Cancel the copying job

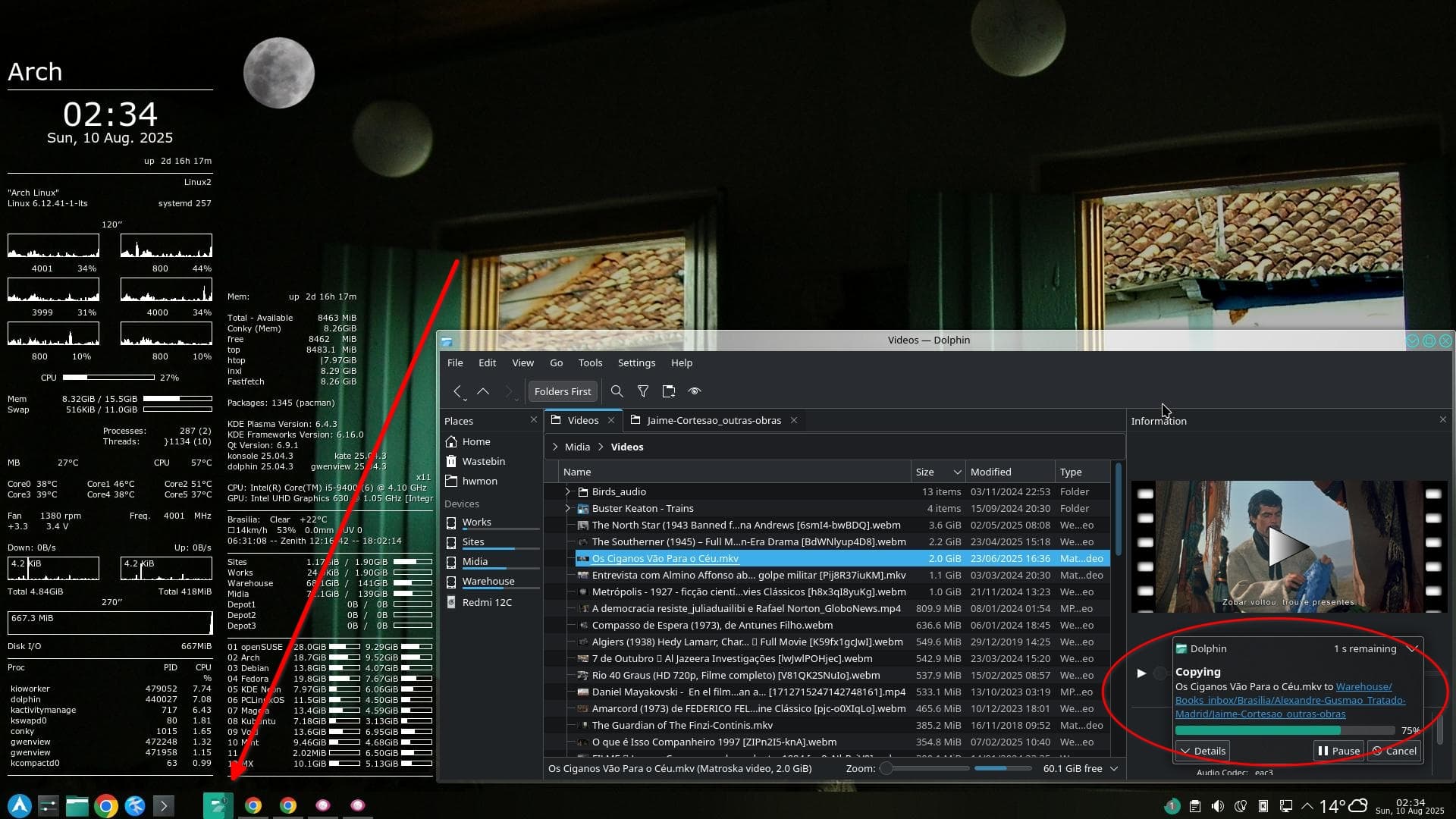coord(1394,751)
